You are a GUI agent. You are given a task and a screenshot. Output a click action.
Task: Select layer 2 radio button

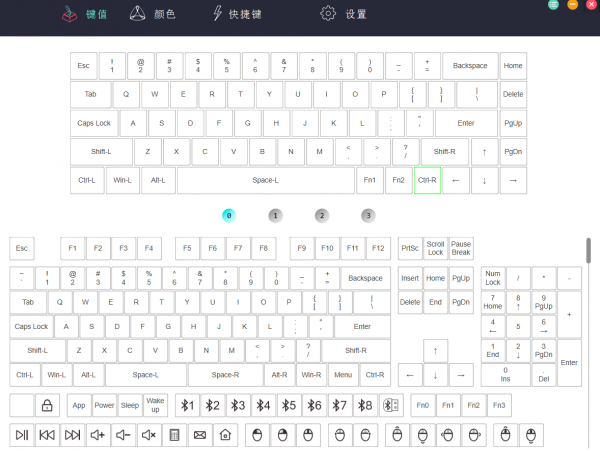(x=322, y=215)
